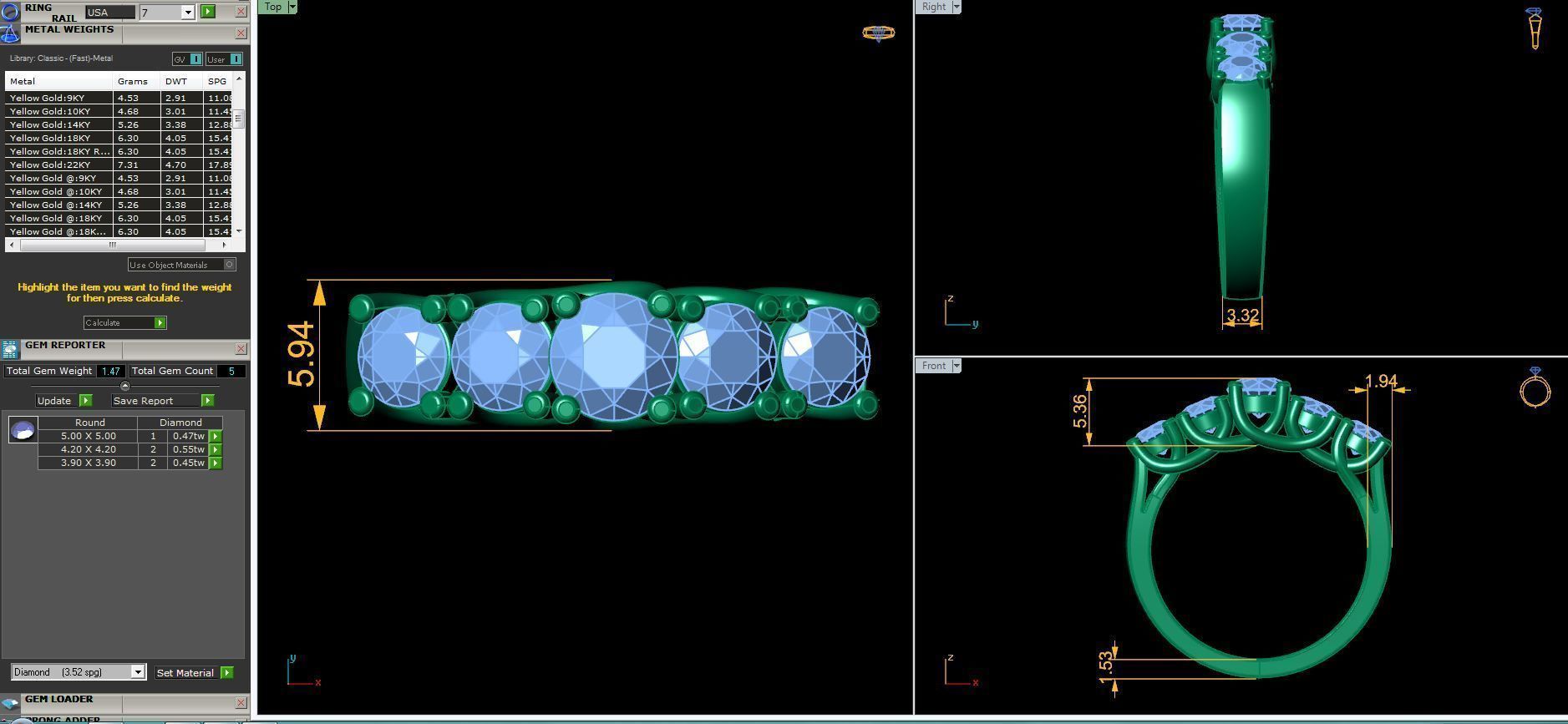Select the Yellow Gold:14KY row
Viewport: 1568px width, 724px height.
click(119, 124)
